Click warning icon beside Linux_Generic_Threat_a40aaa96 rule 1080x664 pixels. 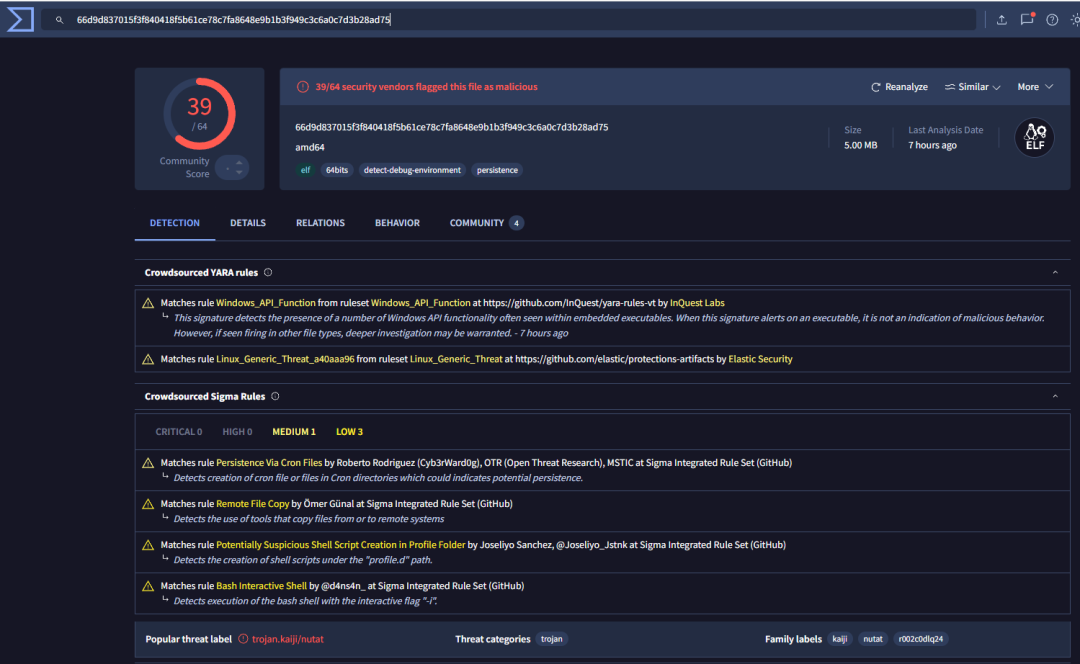point(148,360)
